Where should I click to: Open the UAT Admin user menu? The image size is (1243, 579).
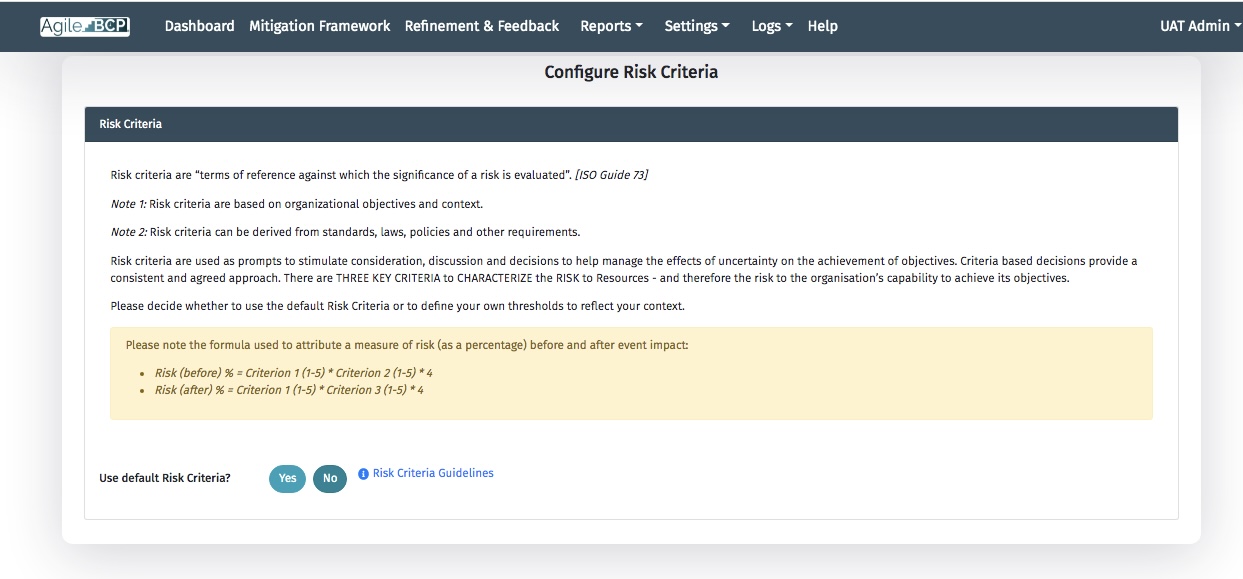point(1200,26)
